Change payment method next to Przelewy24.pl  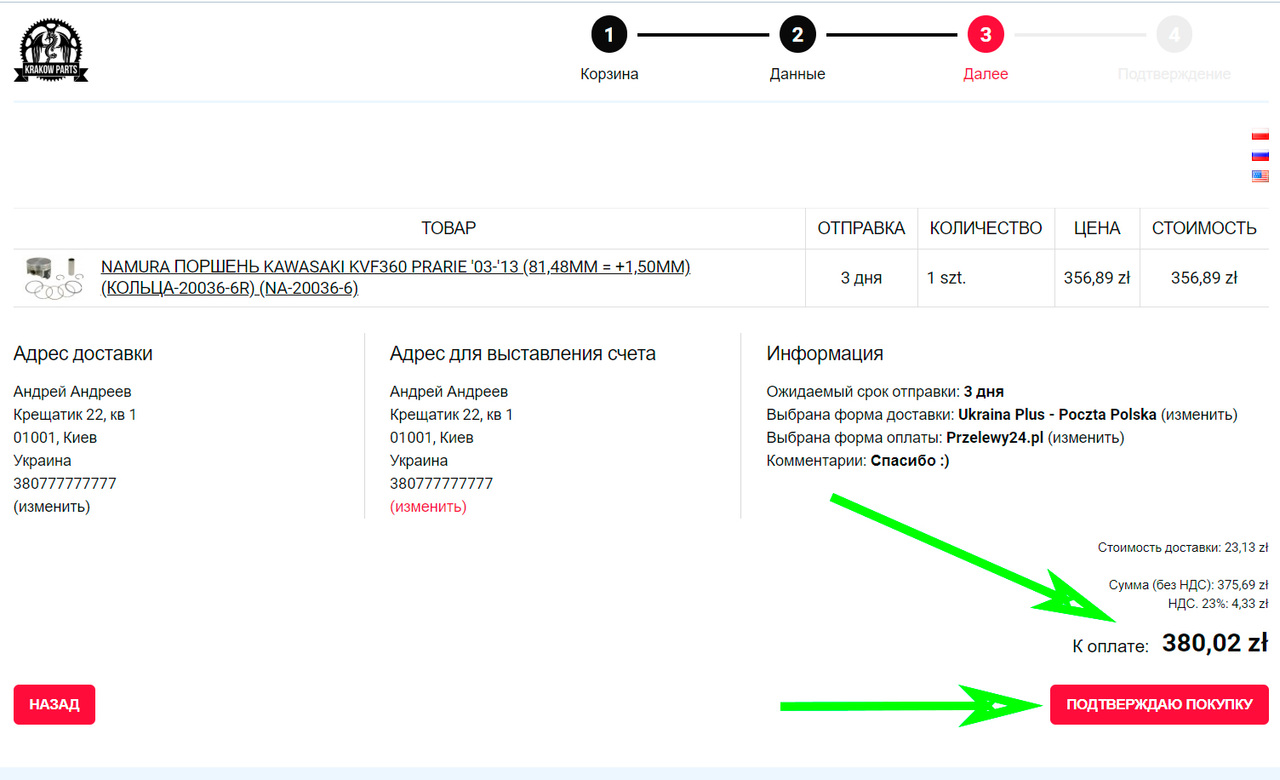(x=1086, y=438)
